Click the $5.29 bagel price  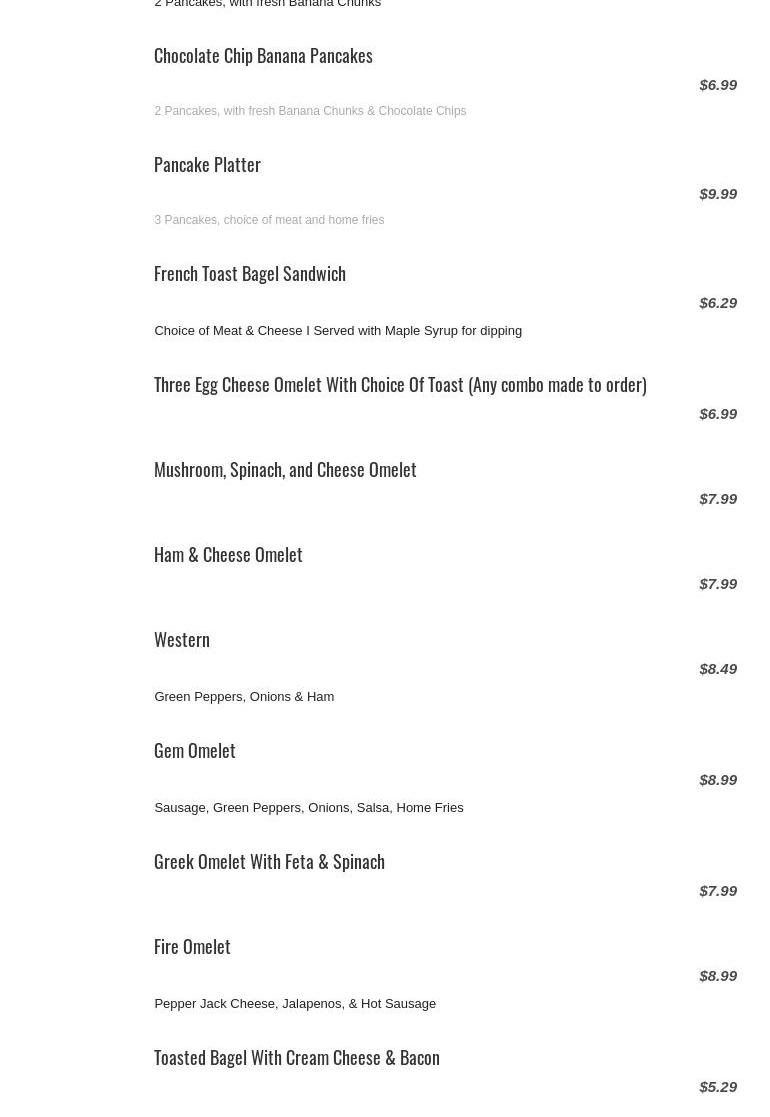tap(718, 1087)
